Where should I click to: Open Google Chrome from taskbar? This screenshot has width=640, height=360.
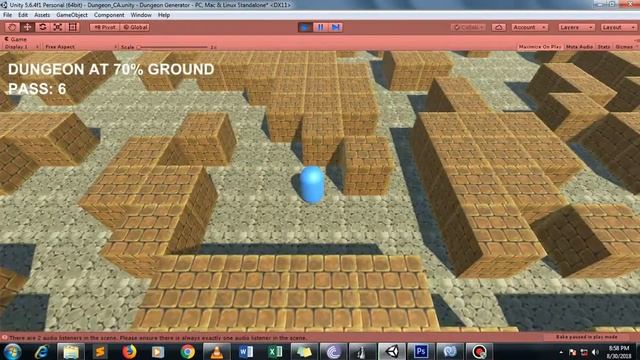pos(187,351)
